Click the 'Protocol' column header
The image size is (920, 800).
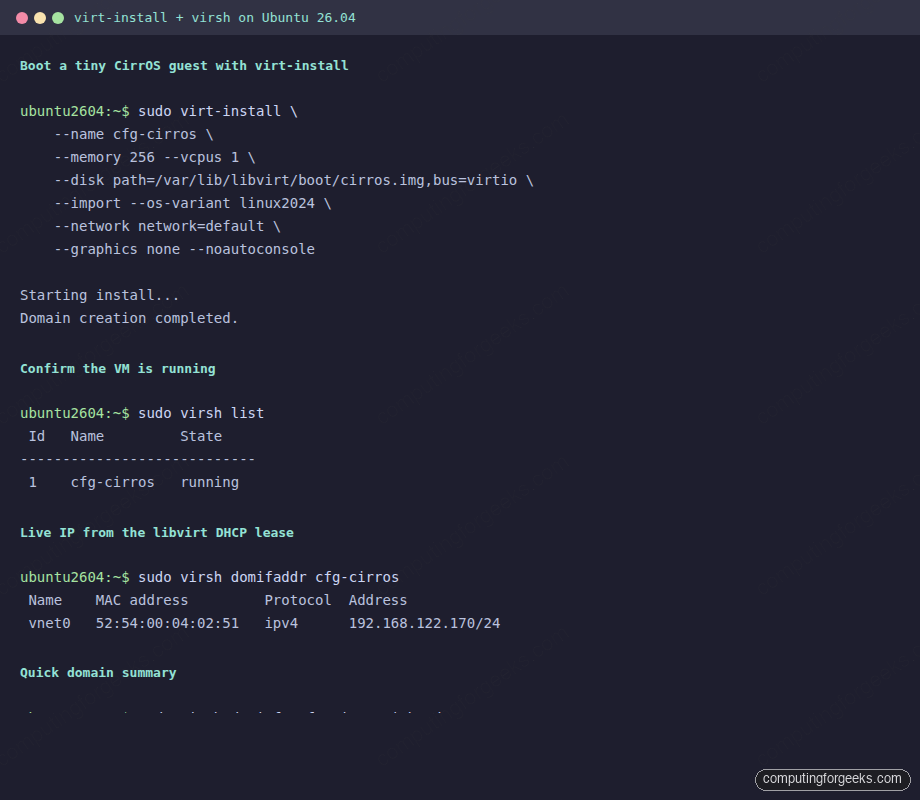click(298, 600)
